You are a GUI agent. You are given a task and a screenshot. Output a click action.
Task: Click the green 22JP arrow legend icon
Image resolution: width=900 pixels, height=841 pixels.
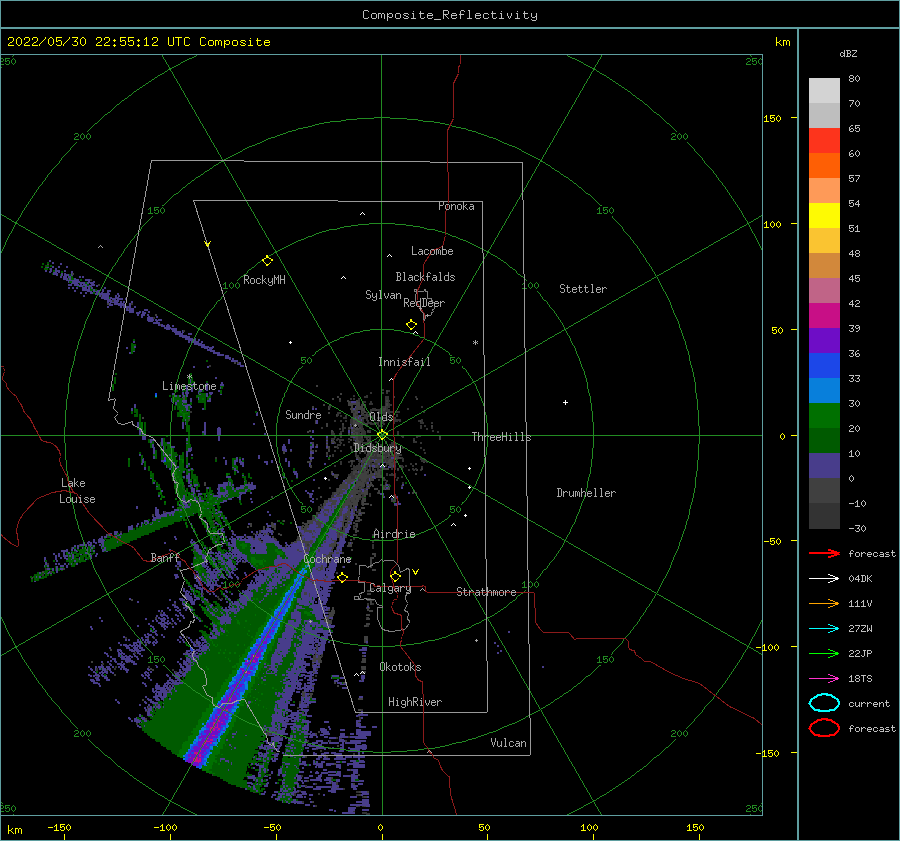(824, 653)
